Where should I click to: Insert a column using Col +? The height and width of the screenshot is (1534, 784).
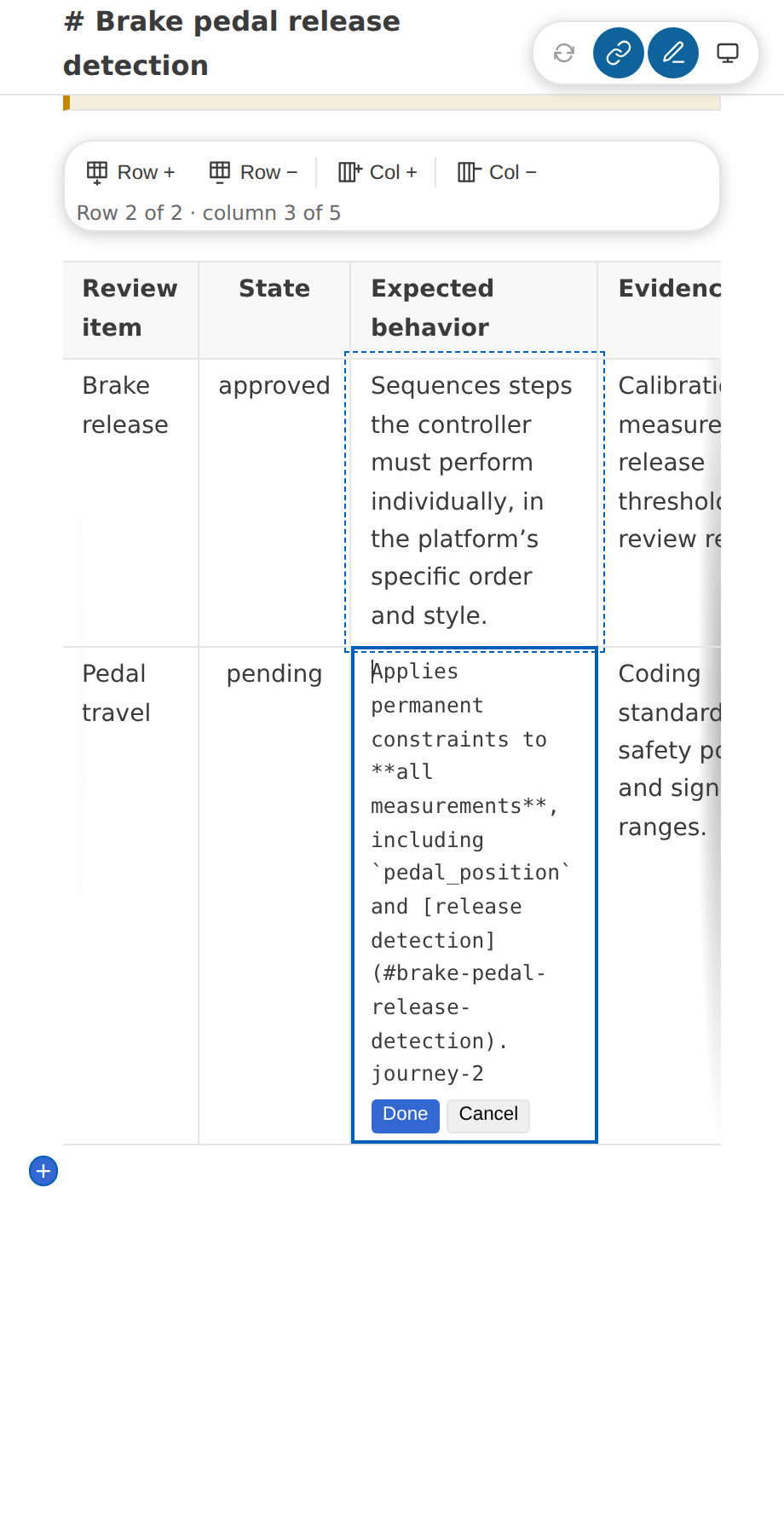click(378, 172)
